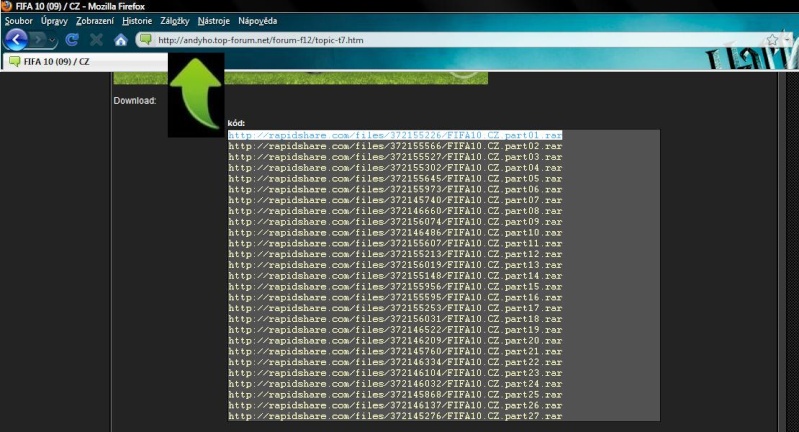This screenshot has height=432, width=799.
Task: Click the FIFA10.CZ.part19.rar line
Action: click(x=395, y=330)
